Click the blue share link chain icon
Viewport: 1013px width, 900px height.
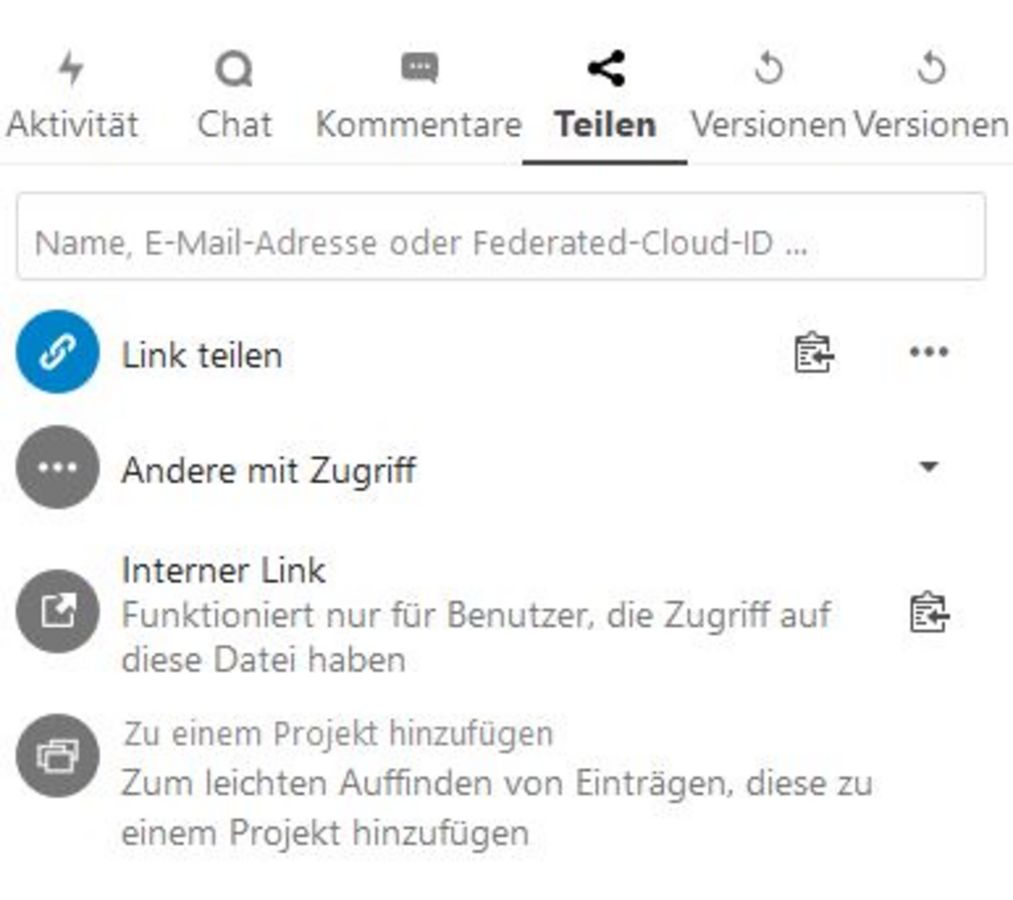pyautogui.click(x=57, y=352)
